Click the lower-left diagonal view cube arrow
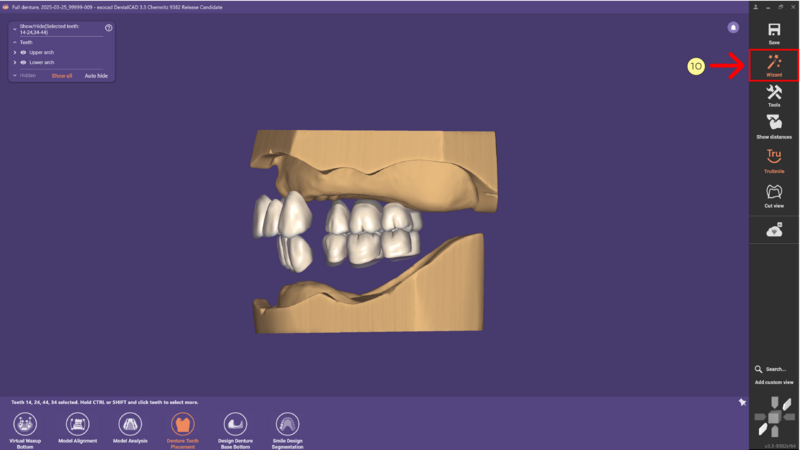The height and width of the screenshot is (450, 800). click(763, 430)
